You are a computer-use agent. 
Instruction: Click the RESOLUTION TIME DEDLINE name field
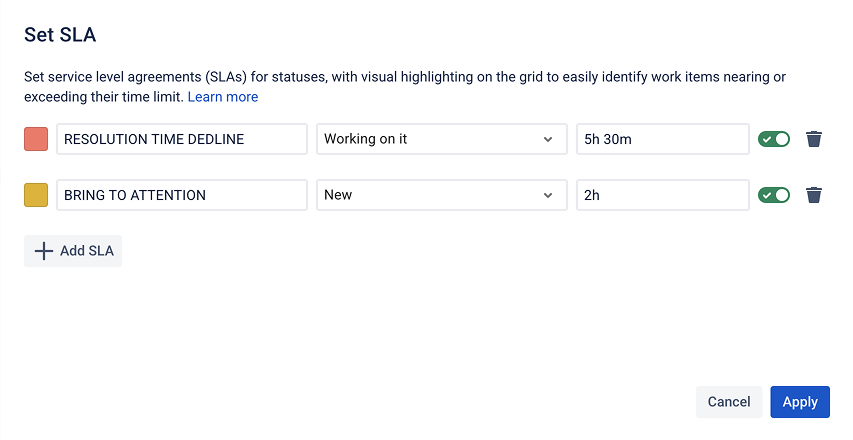coord(181,139)
